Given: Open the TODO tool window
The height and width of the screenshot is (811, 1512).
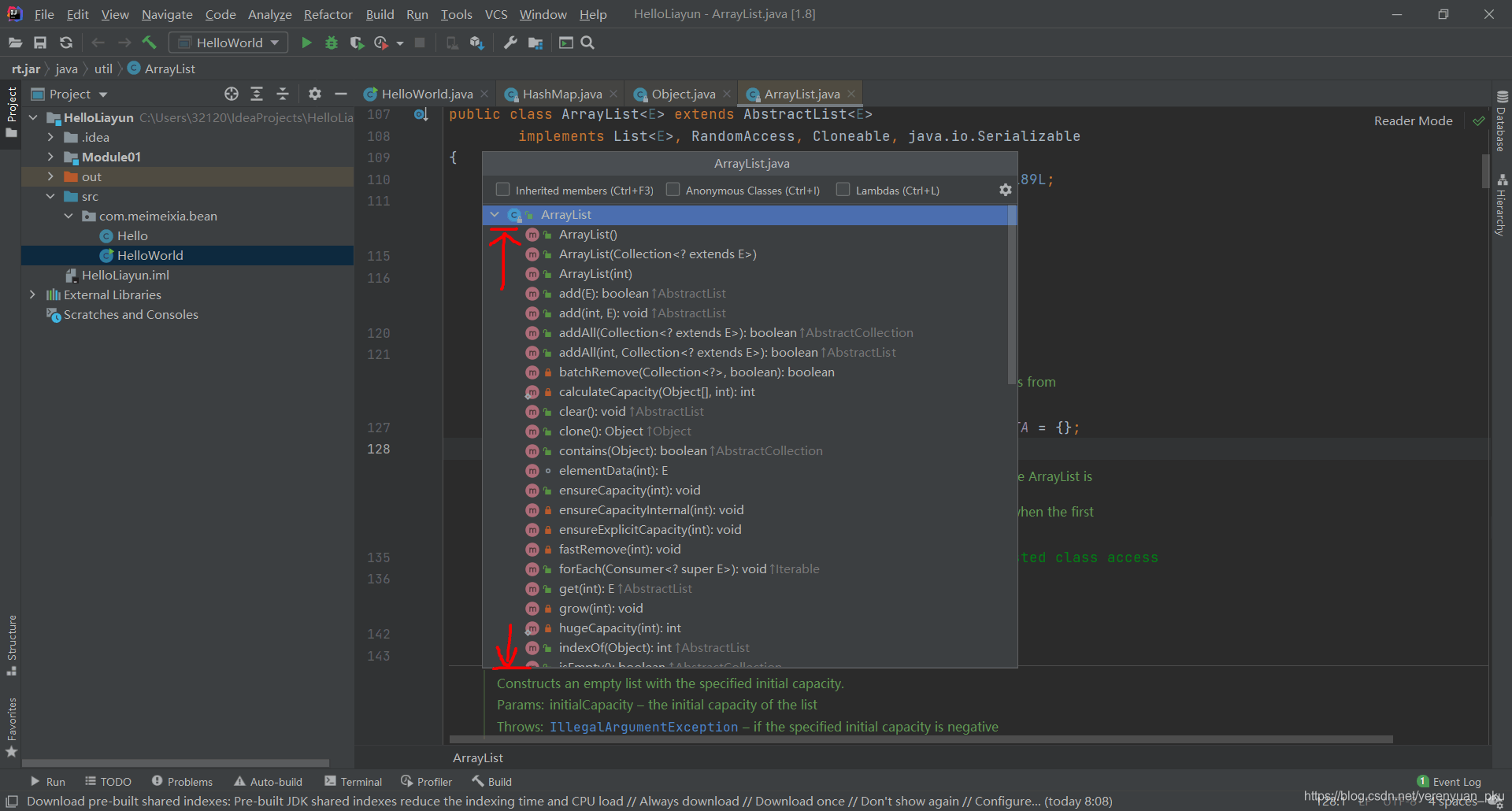Looking at the screenshot, I should pos(108,782).
